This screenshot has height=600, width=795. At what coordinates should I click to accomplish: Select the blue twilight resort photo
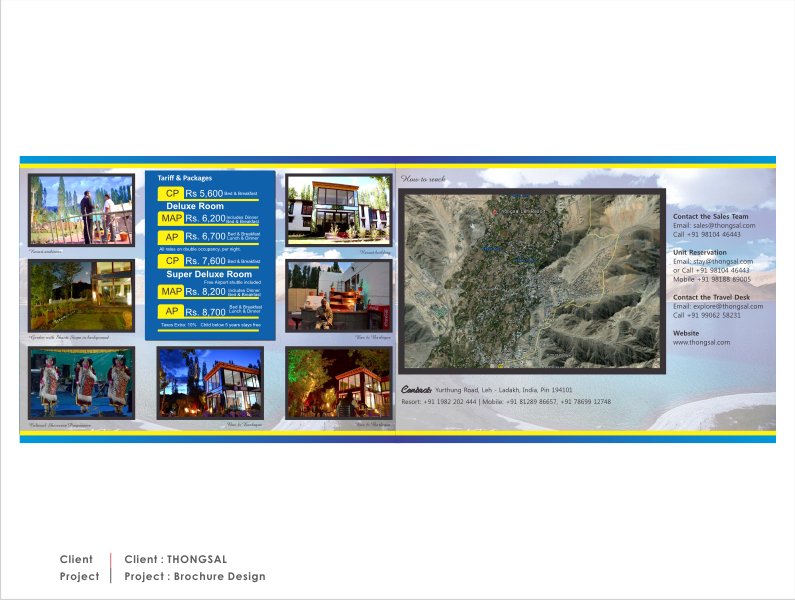point(210,382)
